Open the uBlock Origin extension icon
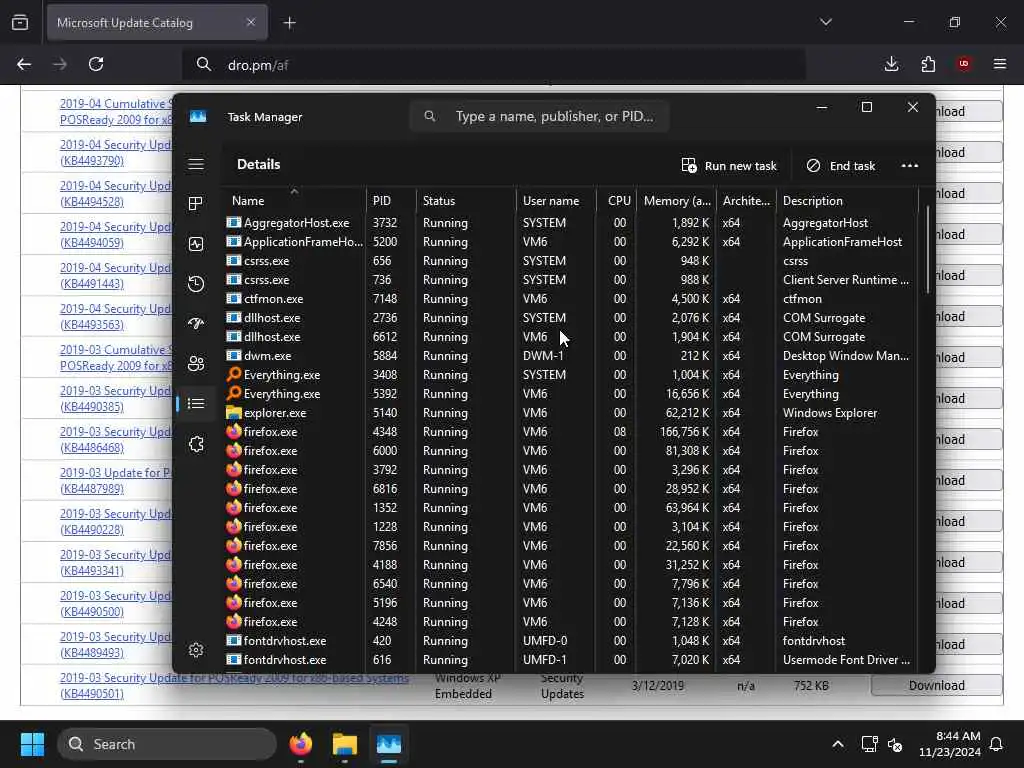The height and width of the screenshot is (768, 1024). click(964, 64)
